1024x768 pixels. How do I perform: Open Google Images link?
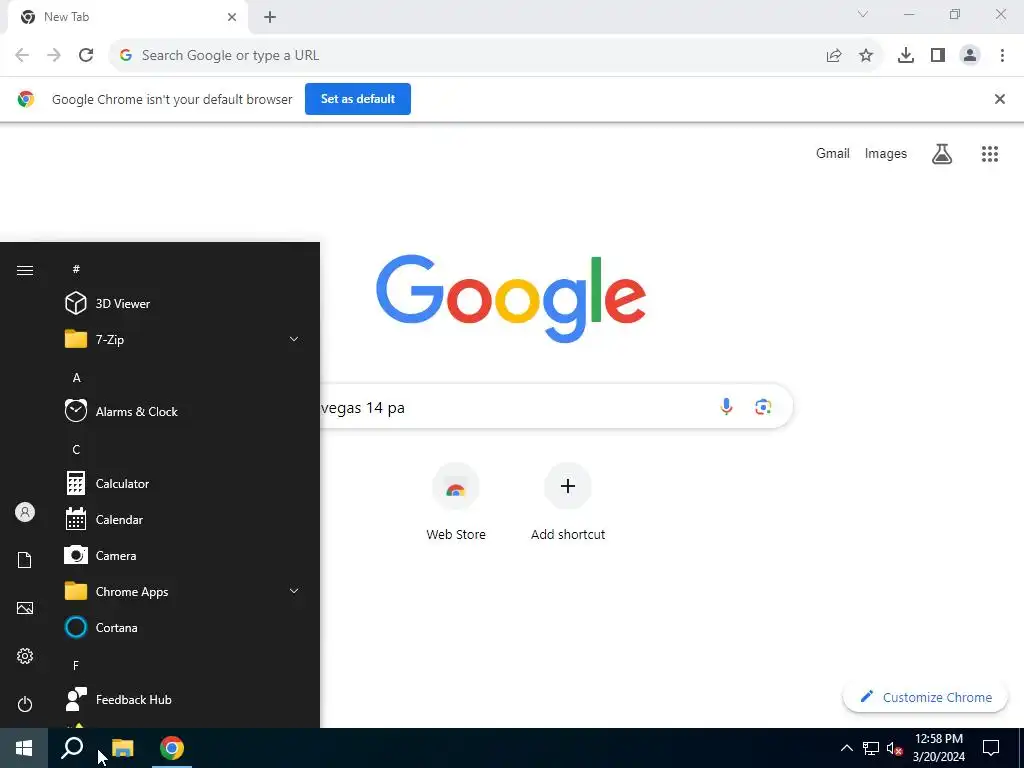[886, 153]
